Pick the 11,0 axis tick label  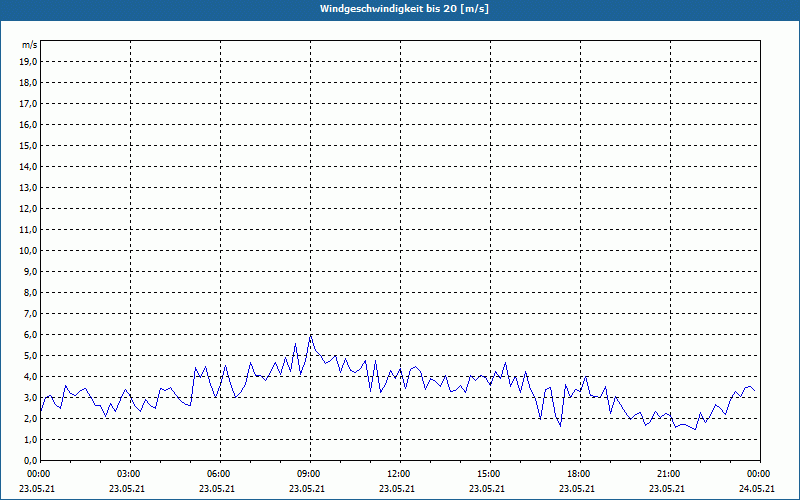tap(29, 230)
